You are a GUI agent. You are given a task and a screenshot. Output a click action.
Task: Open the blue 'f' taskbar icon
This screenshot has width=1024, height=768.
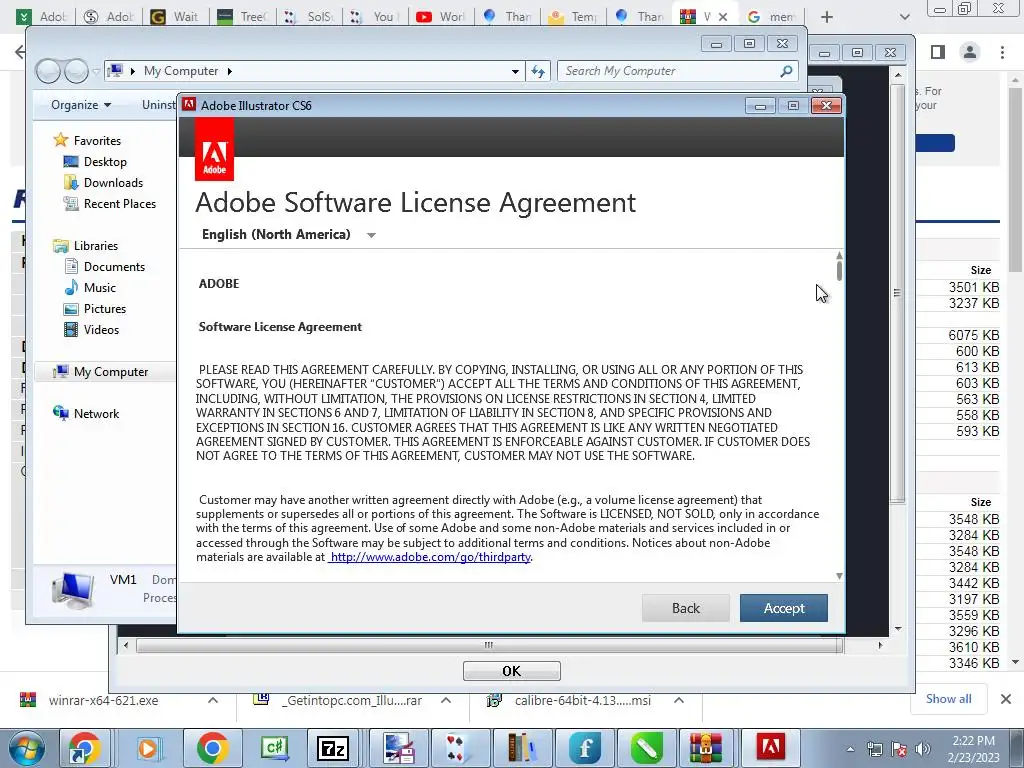point(584,748)
